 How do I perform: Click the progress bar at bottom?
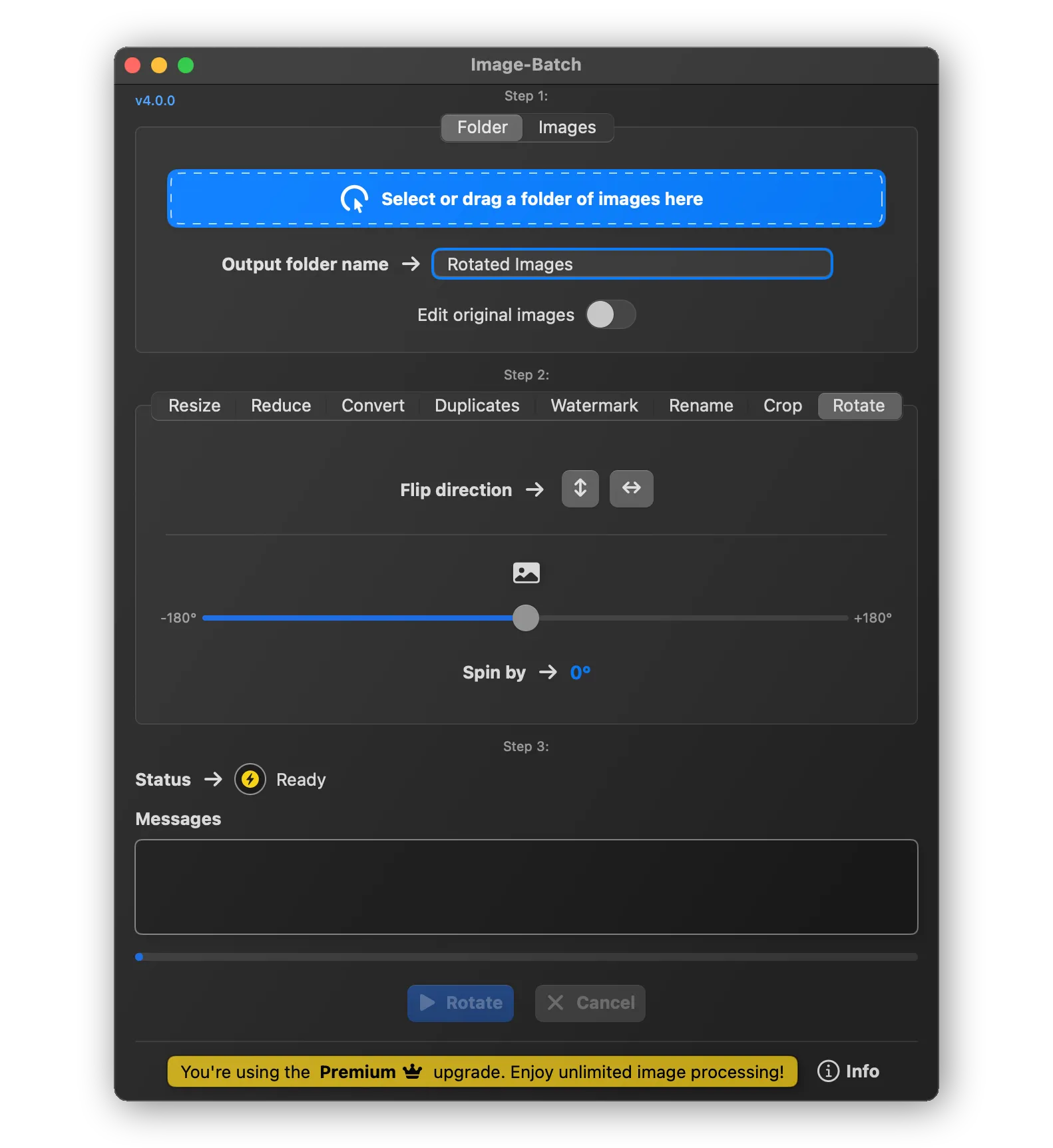[x=526, y=957]
